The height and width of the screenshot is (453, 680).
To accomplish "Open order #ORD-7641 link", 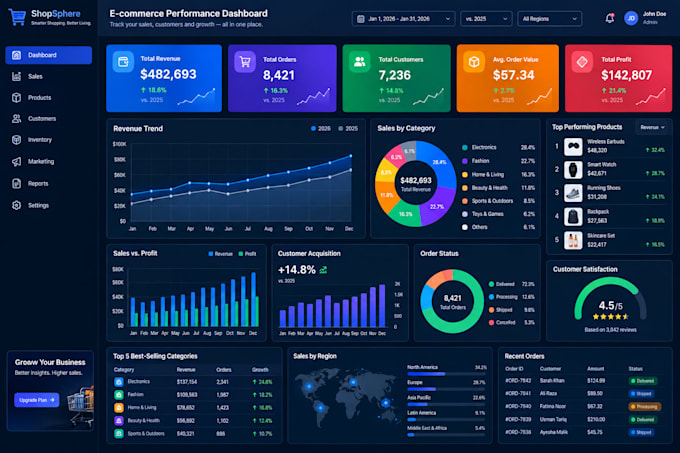I will pos(518,394).
